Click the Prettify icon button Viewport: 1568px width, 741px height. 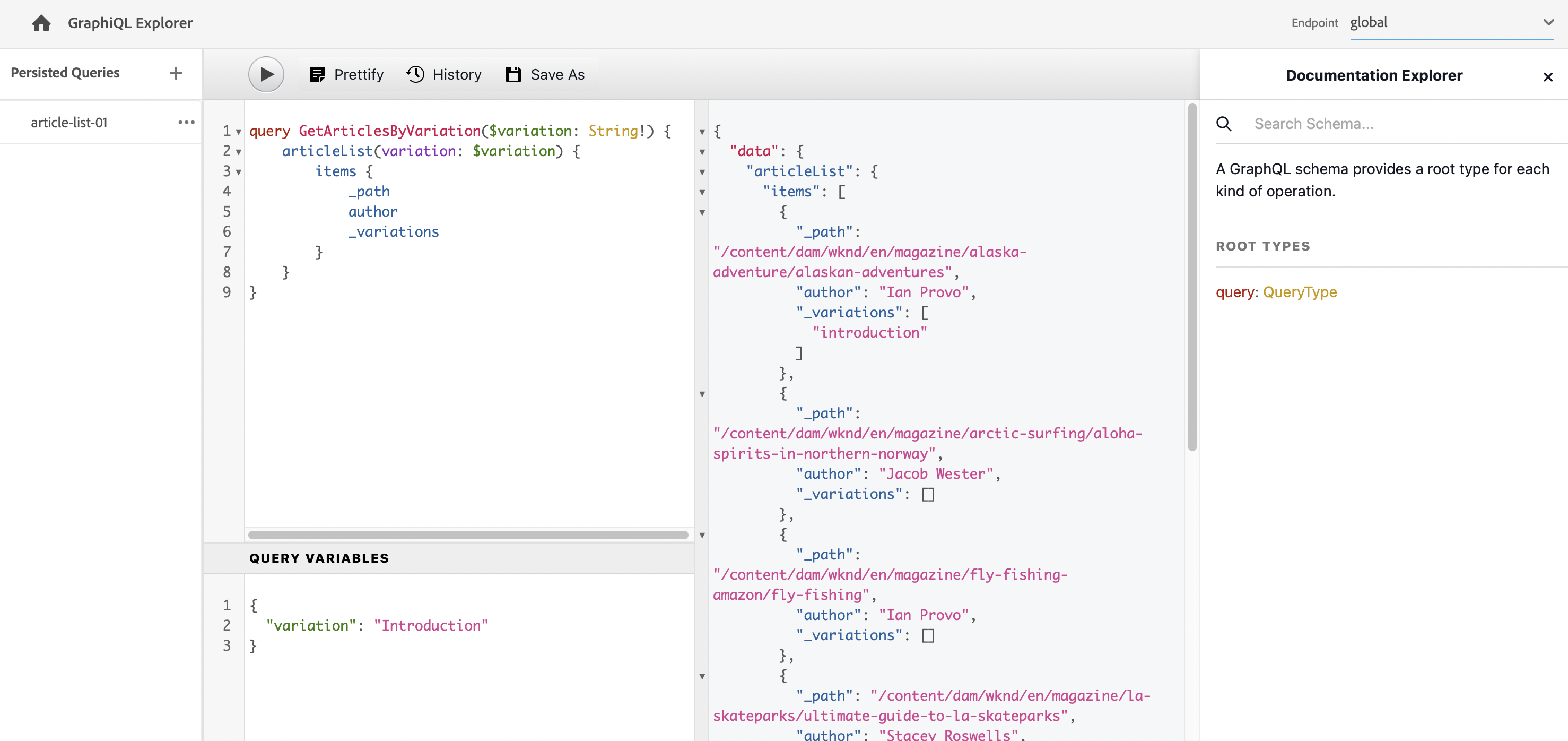tap(317, 74)
